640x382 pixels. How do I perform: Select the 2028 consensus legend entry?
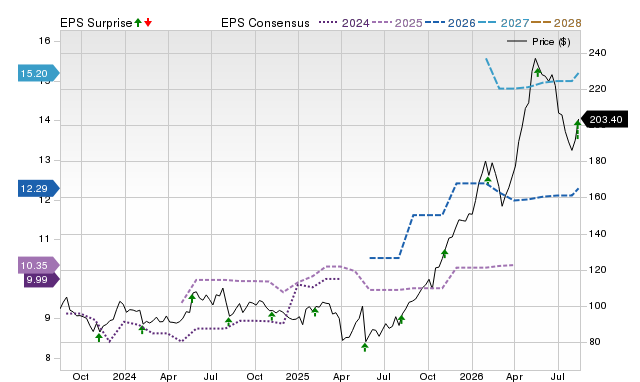click(x=556, y=23)
